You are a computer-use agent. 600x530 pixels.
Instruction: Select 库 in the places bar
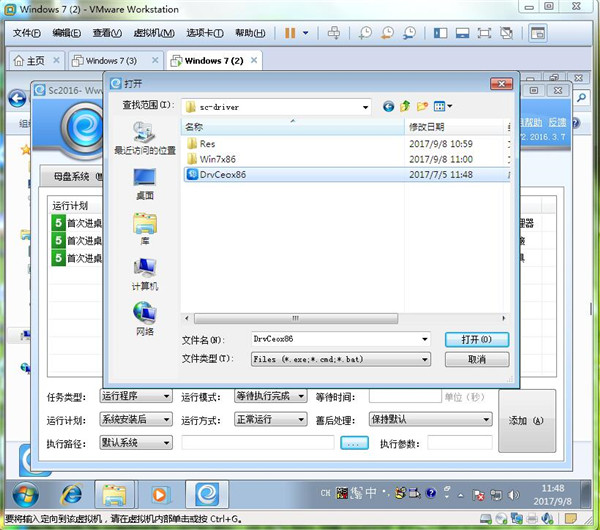click(145, 229)
